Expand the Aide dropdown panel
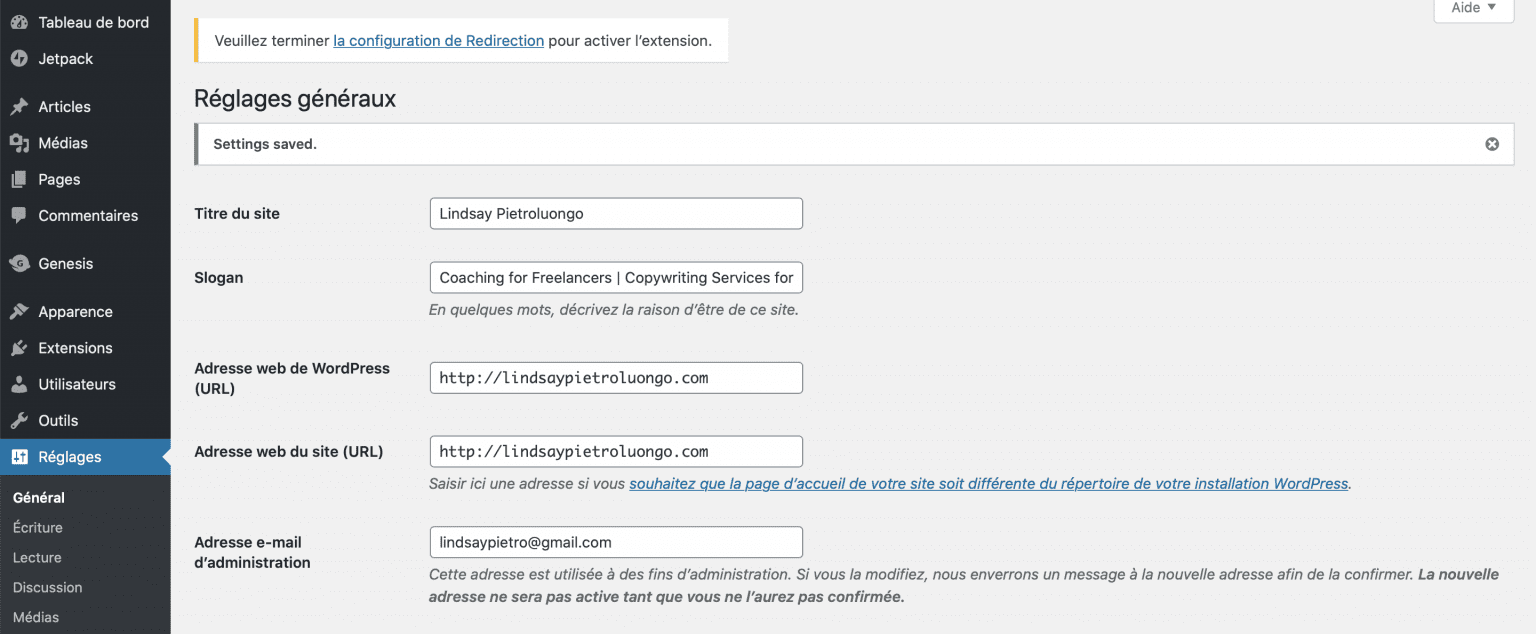 click(x=1472, y=8)
